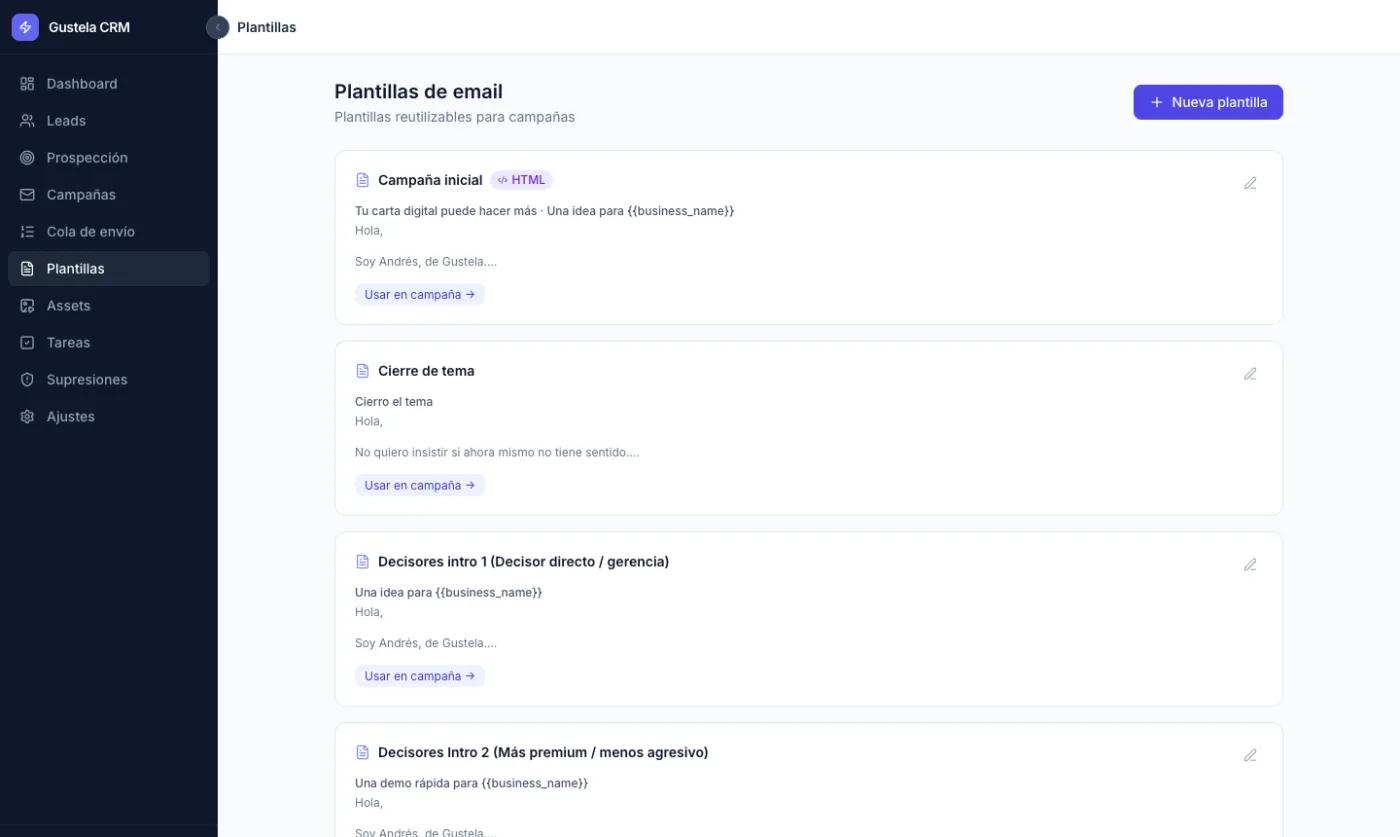Click the Campaña inicial template title
1400x837 pixels.
pyautogui.click(x=430, y=180)
